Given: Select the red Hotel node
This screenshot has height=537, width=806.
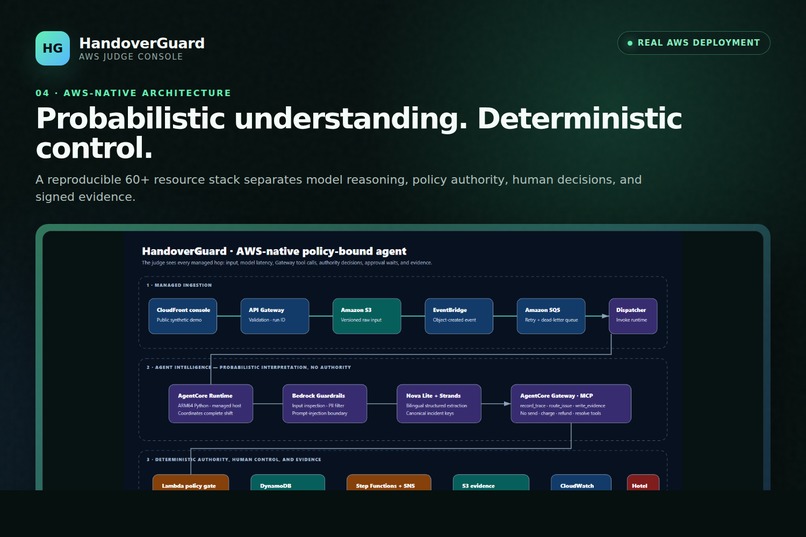Looking at the screenshot, I should [x=643, y=483].
